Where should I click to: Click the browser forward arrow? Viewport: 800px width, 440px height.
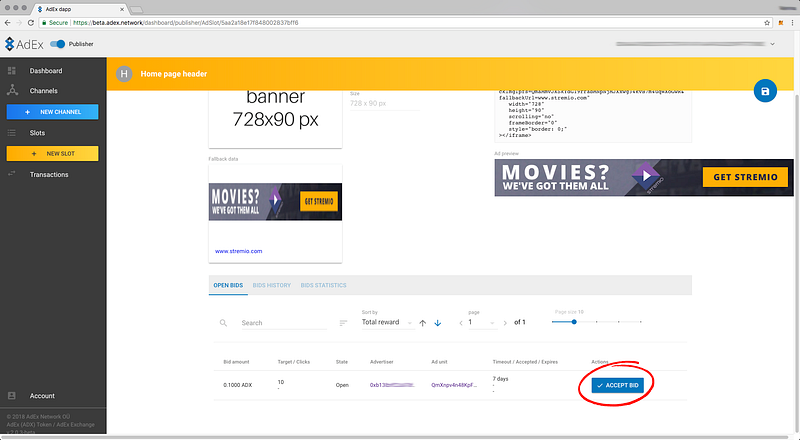click(19, 22)
